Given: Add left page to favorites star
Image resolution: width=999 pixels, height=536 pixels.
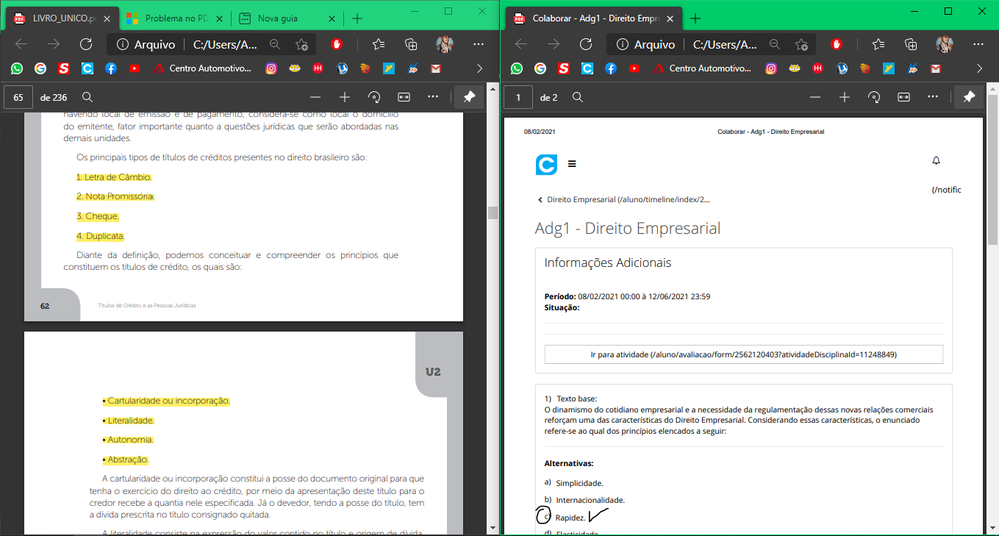Looking at the screenshot, I should pyautogui.click(x=302, y=44).
